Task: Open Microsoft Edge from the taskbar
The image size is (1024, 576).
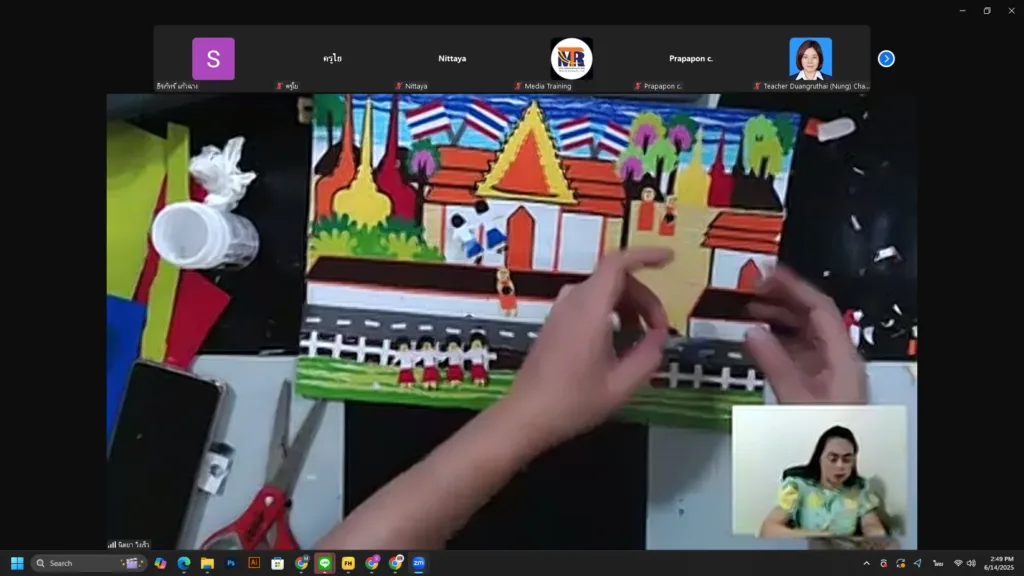Action: coord(184,563)
